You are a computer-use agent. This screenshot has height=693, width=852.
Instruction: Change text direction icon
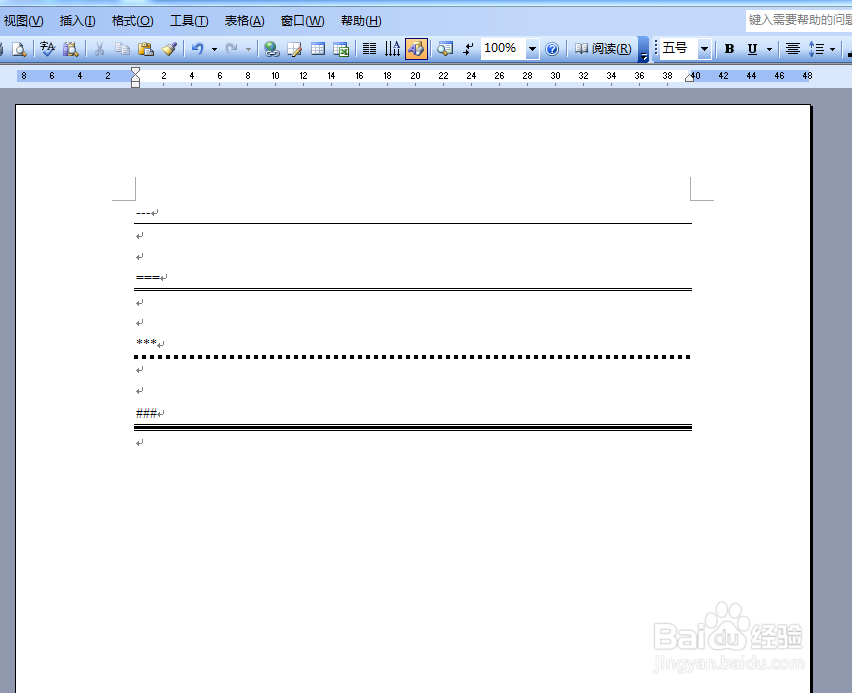(392, 49)
